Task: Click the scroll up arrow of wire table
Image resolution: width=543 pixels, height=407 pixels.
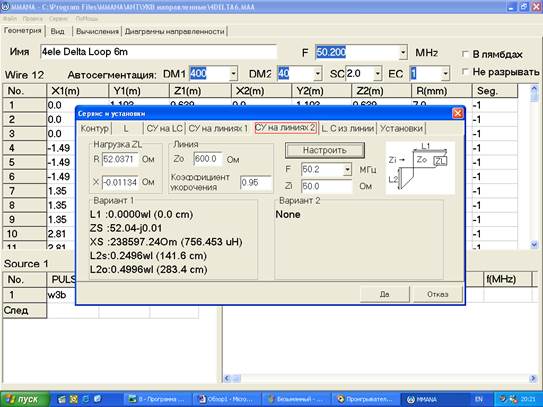Action: click(x=534, y=89)
